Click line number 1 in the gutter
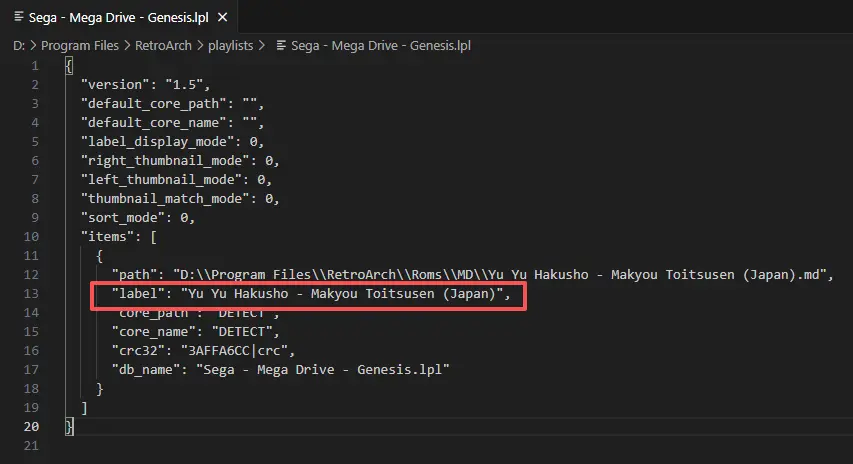 (35, 66)
